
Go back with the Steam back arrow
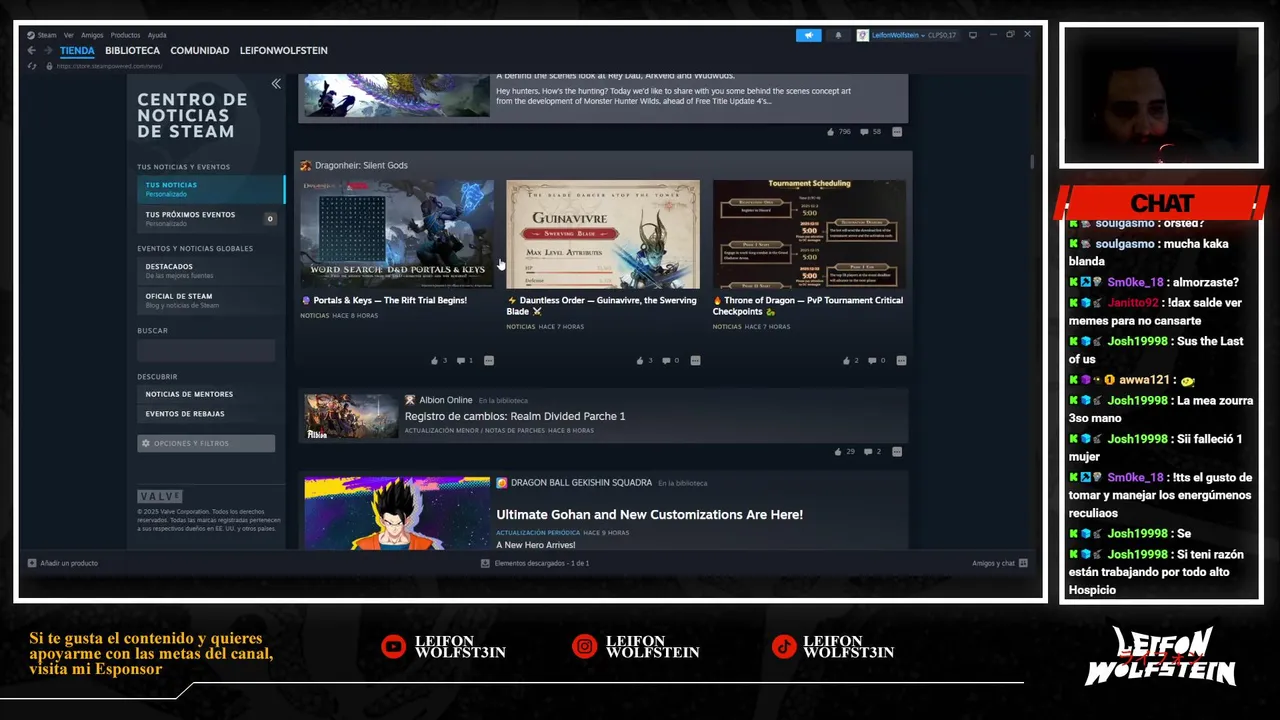coord(32,51)
